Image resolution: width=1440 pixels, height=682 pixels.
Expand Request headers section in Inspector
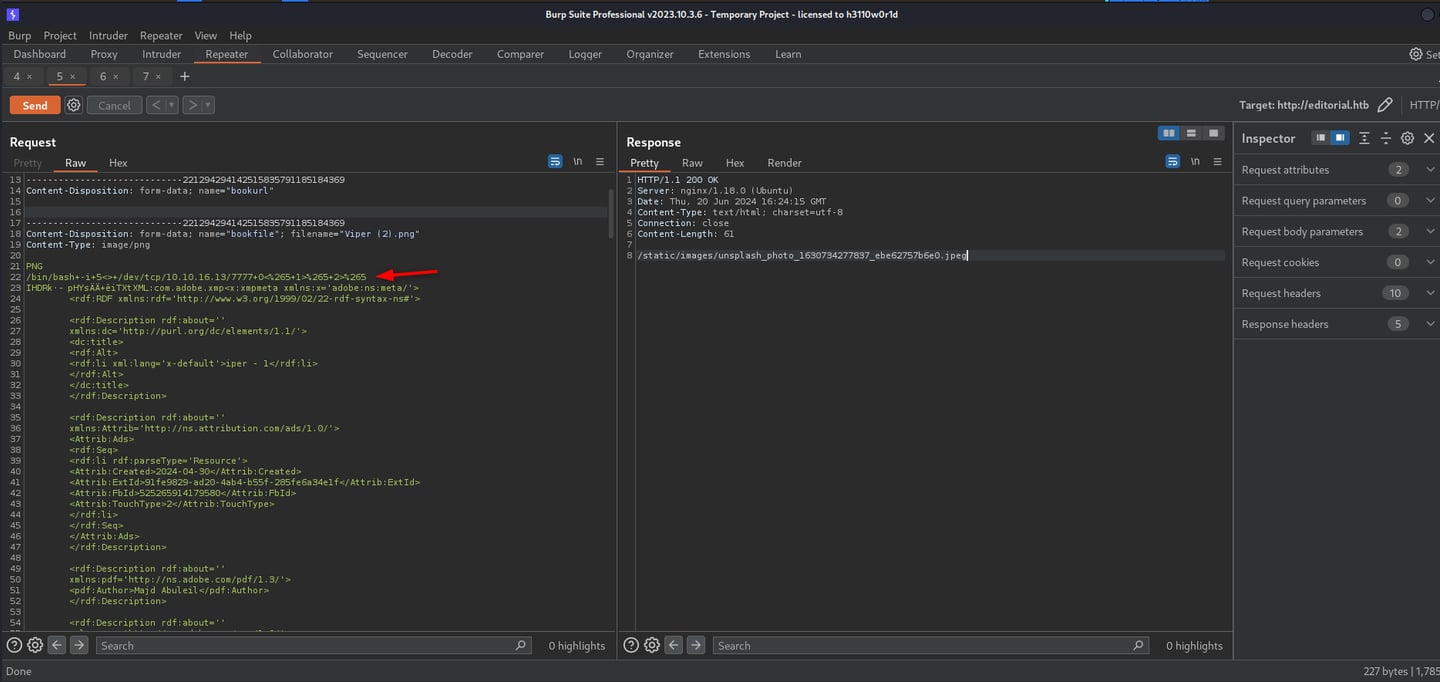tap(1430, 293)
